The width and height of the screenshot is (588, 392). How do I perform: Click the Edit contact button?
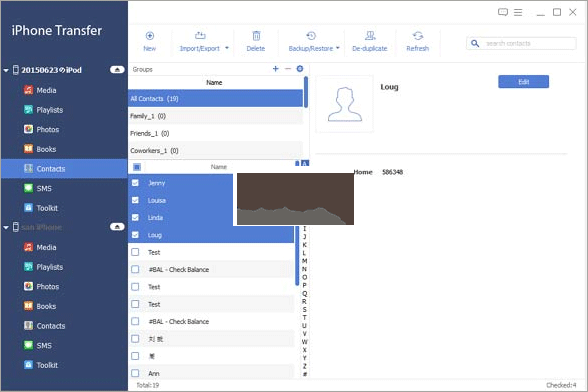524,82
